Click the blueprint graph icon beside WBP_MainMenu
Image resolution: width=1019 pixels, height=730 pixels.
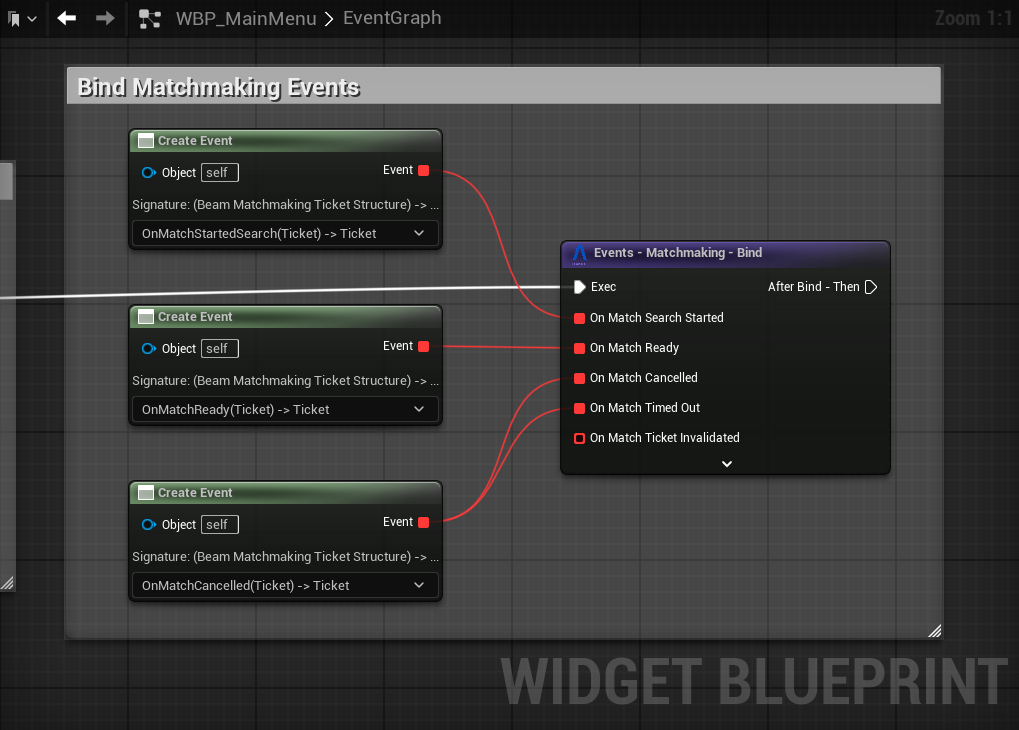[150, 19]
